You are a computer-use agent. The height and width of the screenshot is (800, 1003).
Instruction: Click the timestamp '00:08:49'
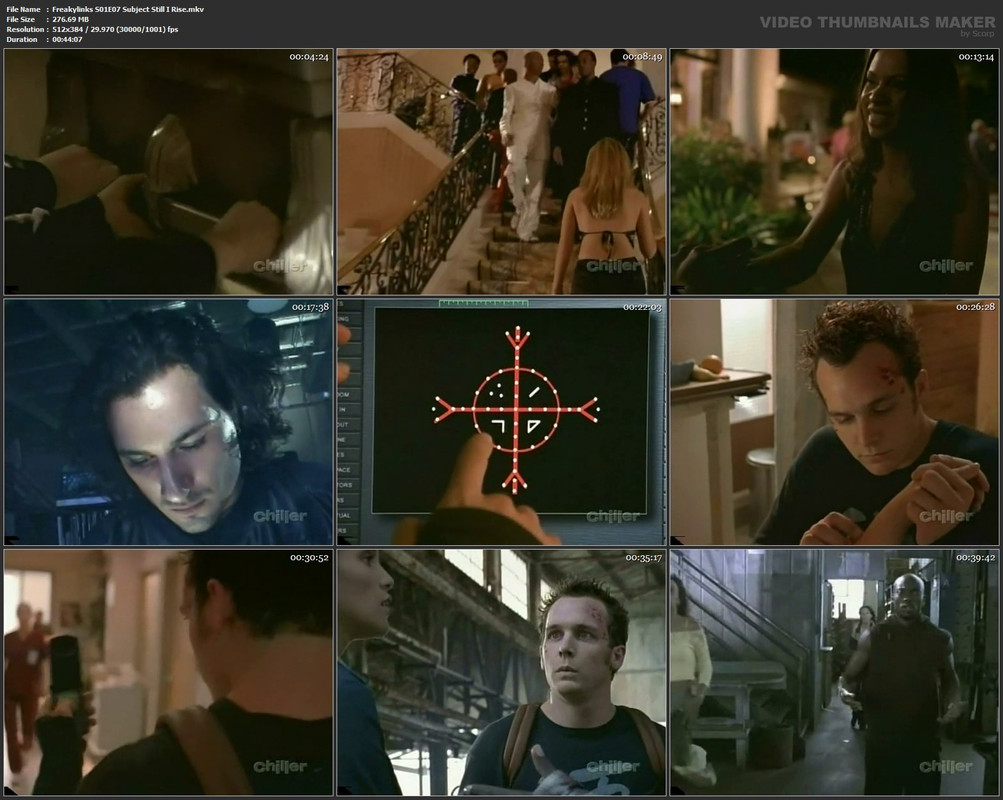[x=642, y=57]
